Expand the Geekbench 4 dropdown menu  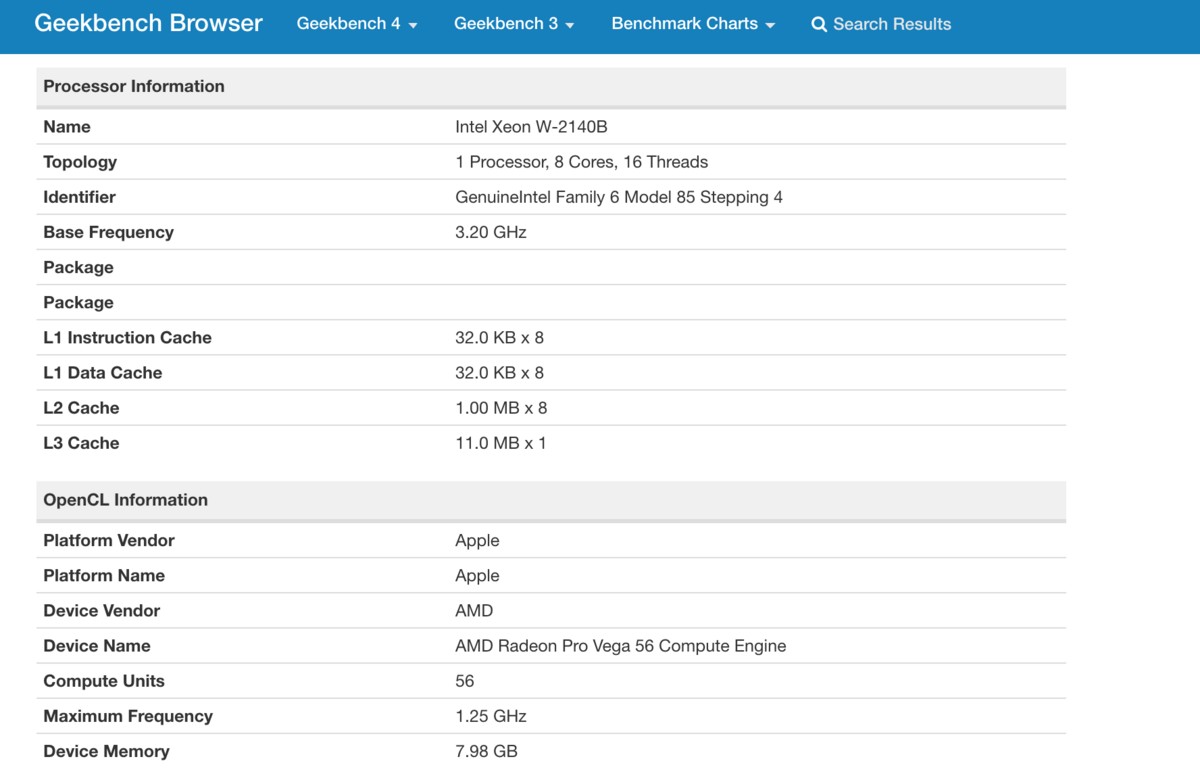[357, 24]
